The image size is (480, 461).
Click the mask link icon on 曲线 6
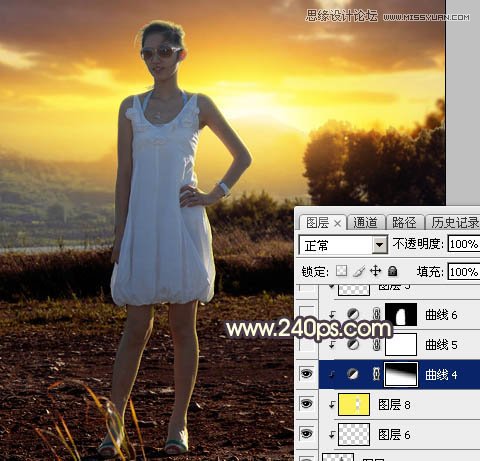coord(376,314)
